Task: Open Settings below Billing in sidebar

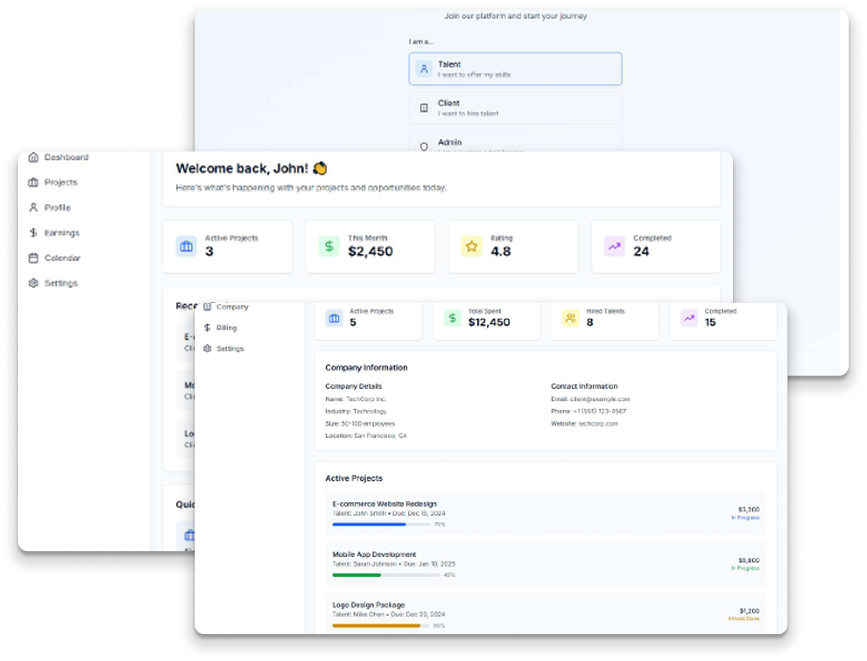Action: (x=229, y=349)
